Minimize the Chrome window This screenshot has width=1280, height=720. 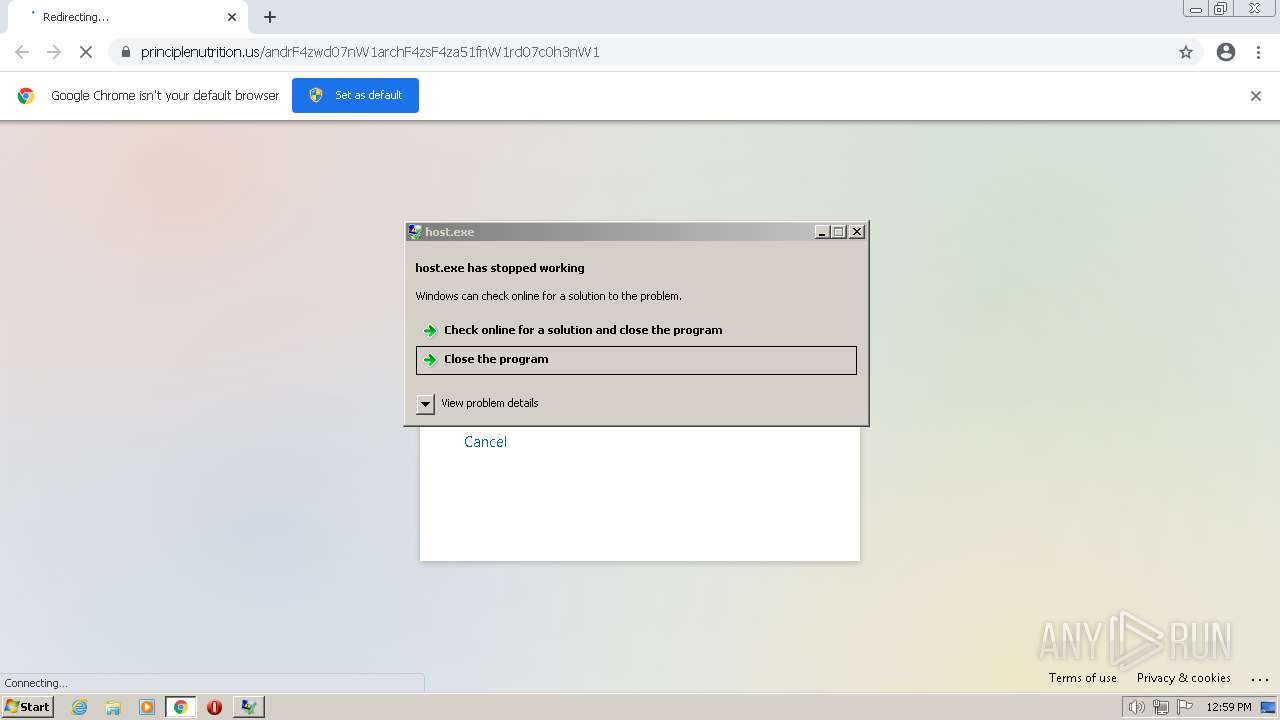pyautogui.click(x=1195, y=9)
